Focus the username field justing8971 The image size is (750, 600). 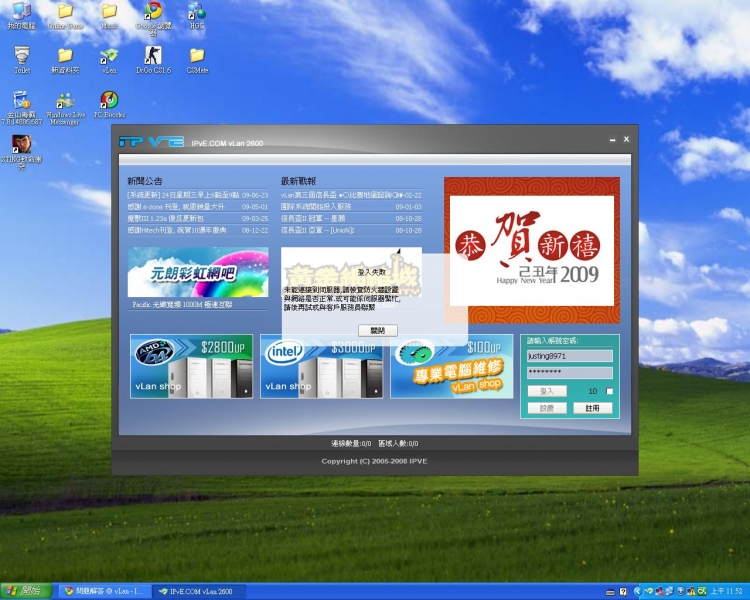(569, 356)
